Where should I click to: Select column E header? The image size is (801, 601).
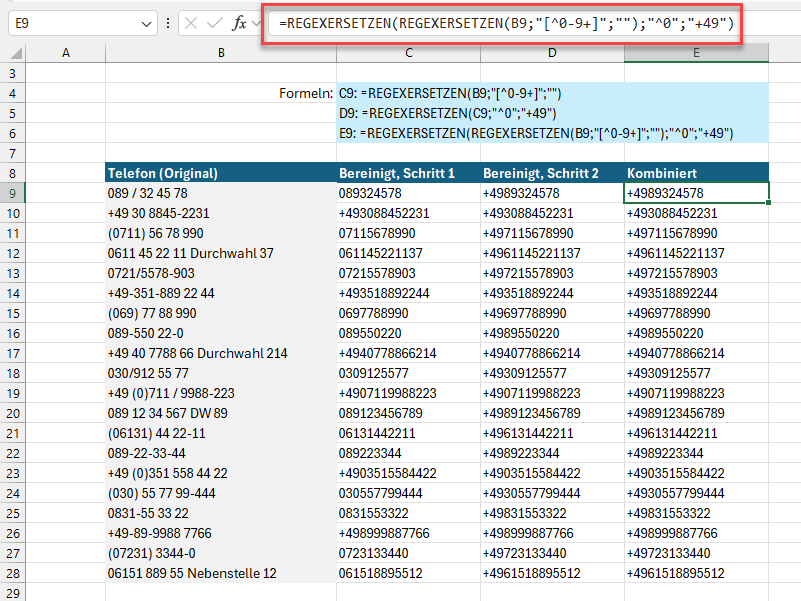click(696, 53)
